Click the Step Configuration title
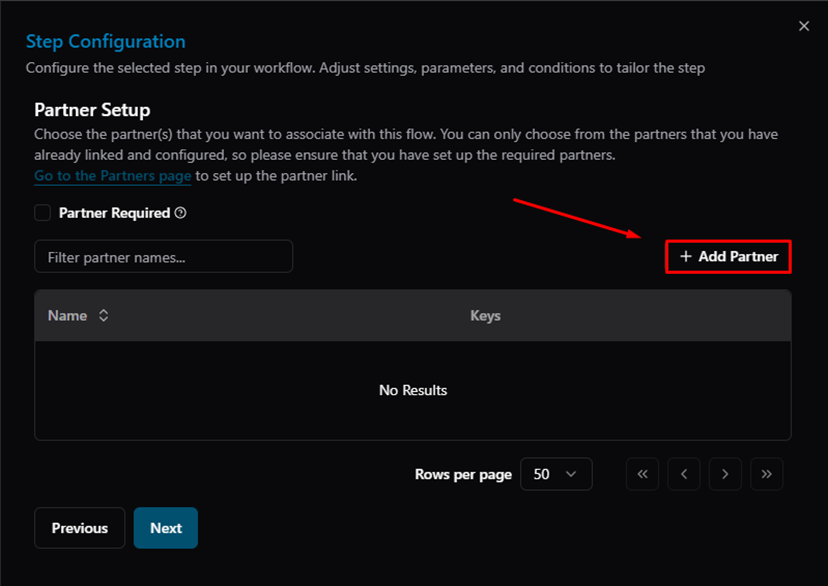The height and width of the screenshot is (586, 828). 106,42
